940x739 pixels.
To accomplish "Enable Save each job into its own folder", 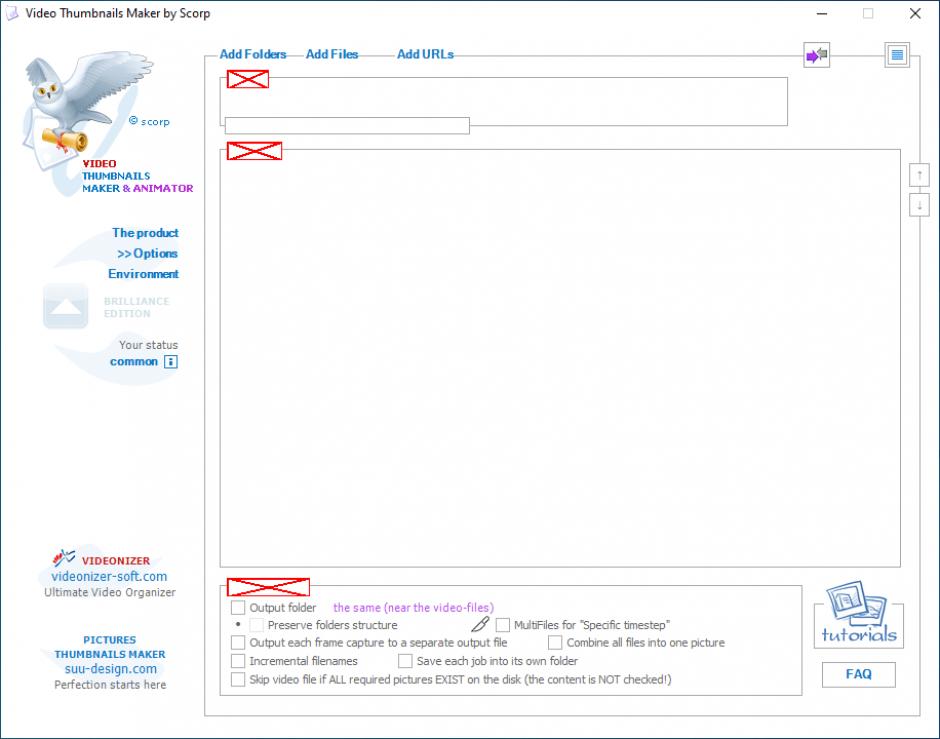I will click(405, 661).
